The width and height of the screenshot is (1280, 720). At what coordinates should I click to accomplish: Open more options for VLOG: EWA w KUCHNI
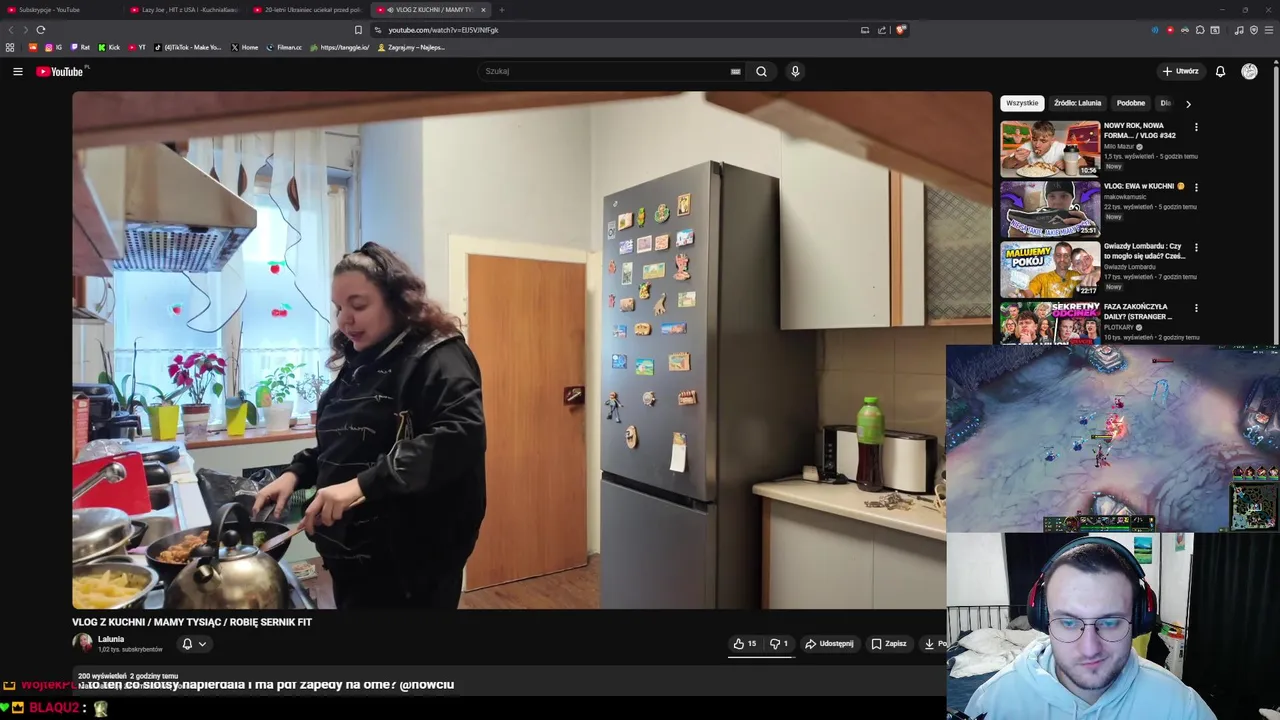click(1196, 187)
